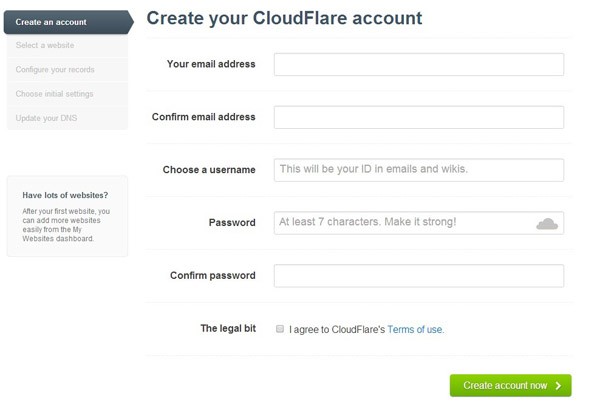Click the cloud icon in the Password field

click(x=547, y=224)
